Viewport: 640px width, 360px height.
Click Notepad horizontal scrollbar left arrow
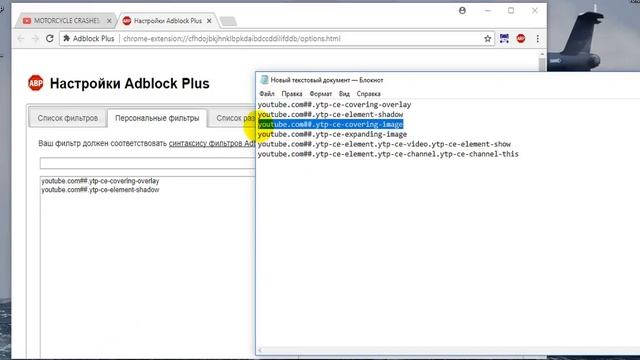pyautogui.click(x=260, y=350)
